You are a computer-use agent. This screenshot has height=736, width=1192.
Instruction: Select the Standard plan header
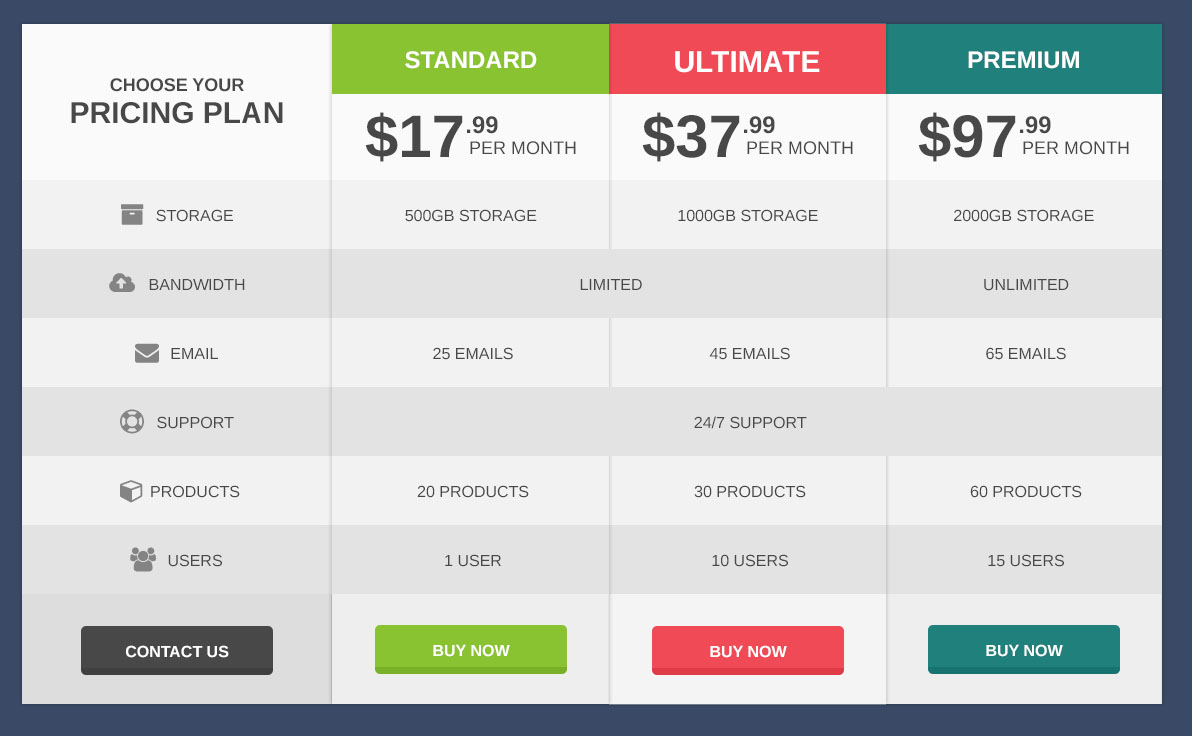[x=471, y=60]
